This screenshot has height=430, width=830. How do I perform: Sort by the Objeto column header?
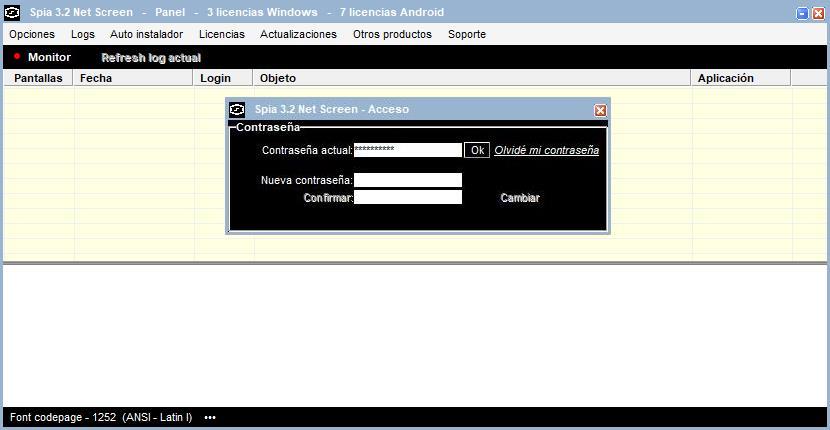[x=472, y=78]
